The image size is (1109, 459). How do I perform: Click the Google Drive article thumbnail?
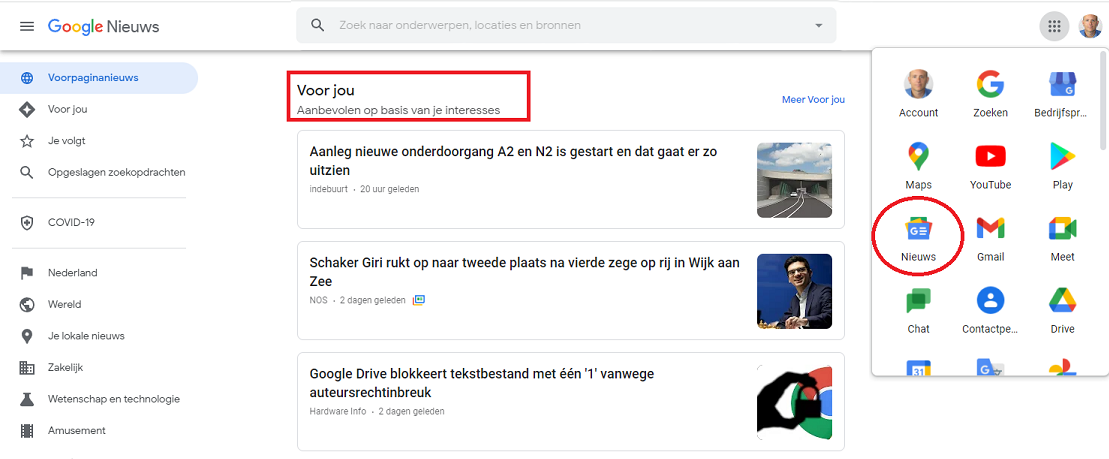coord(794,402)
